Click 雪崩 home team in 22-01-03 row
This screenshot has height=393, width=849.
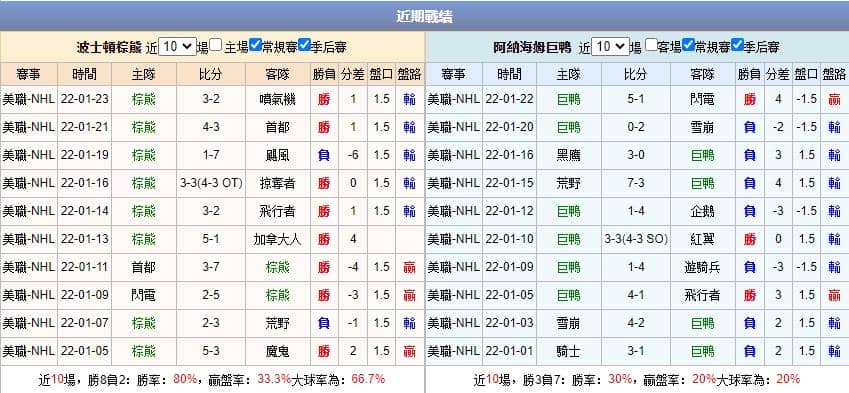[569, 324]
